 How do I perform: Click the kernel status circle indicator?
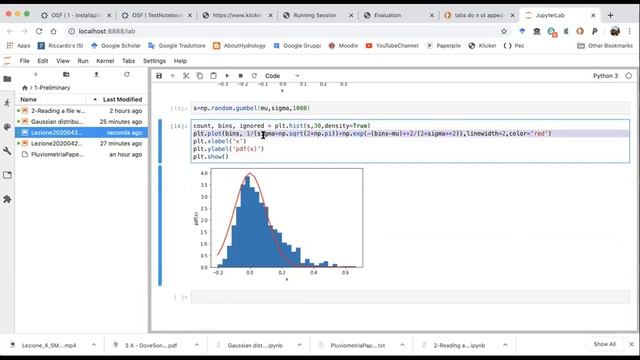pyautogui.click(x=629, y=76)
